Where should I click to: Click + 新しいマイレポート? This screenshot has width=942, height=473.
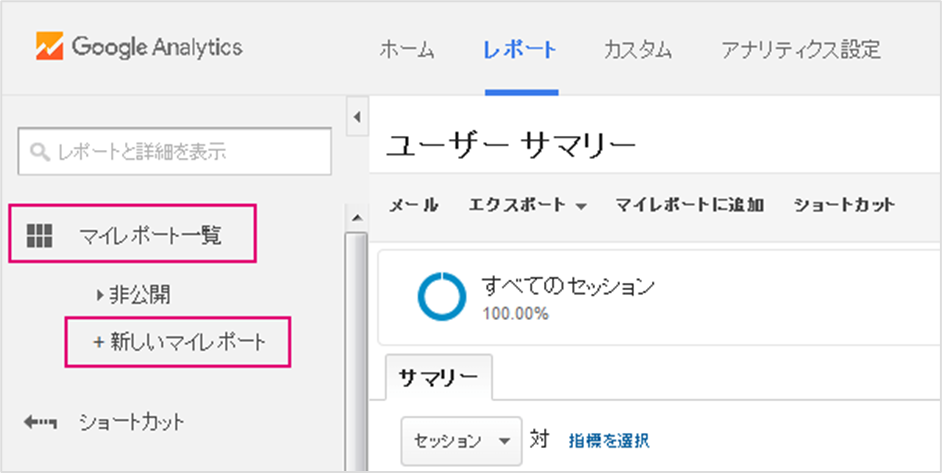click(x=178, y=342)
